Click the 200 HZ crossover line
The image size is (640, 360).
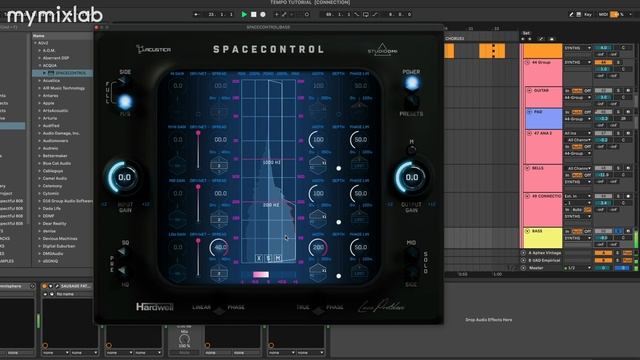click(x=269, y=201)
